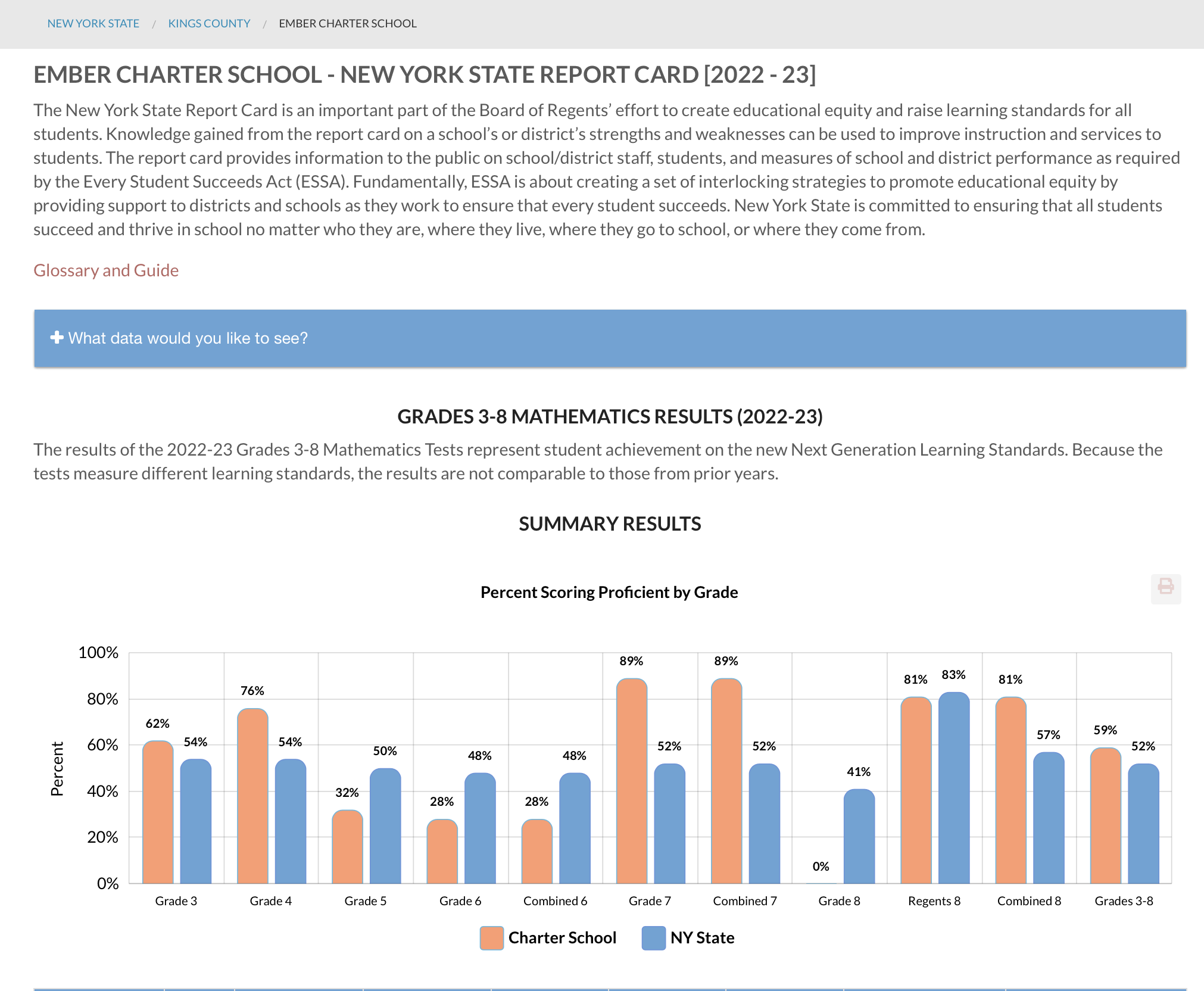Image resolution: width=1204 pixels, height=991 pixels.
Task: Click the Regents 8 NY State bar (83%)
Action: 953,787
